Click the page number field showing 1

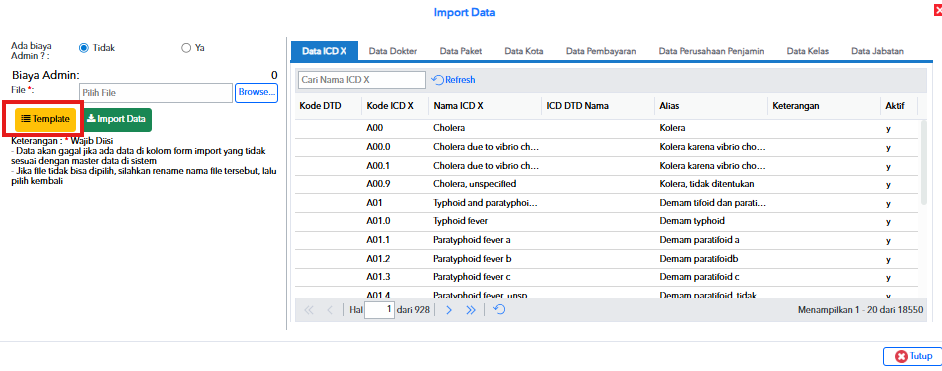tap(380, 310)
